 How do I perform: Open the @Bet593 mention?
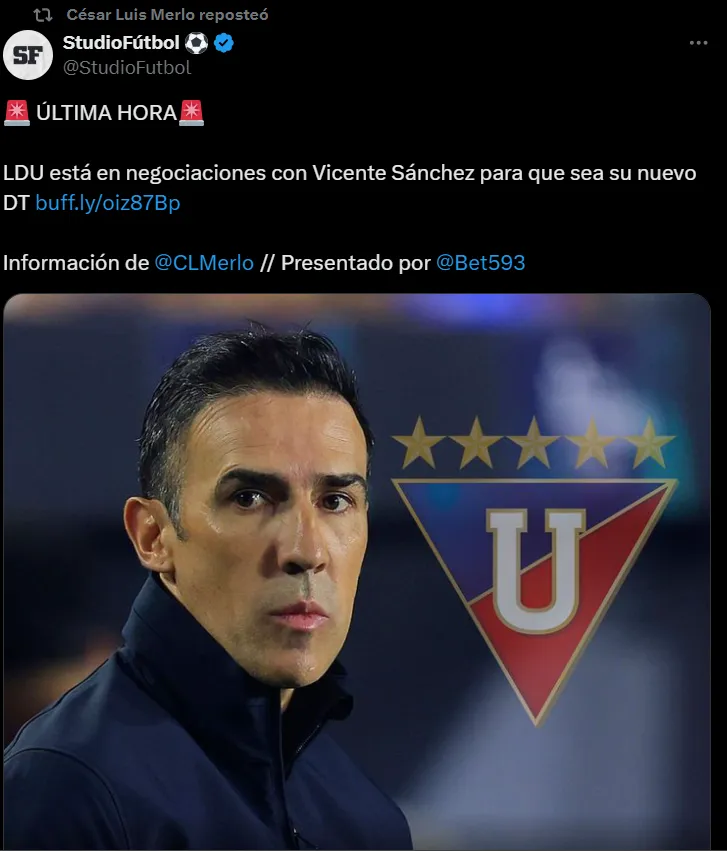(481, 263)
